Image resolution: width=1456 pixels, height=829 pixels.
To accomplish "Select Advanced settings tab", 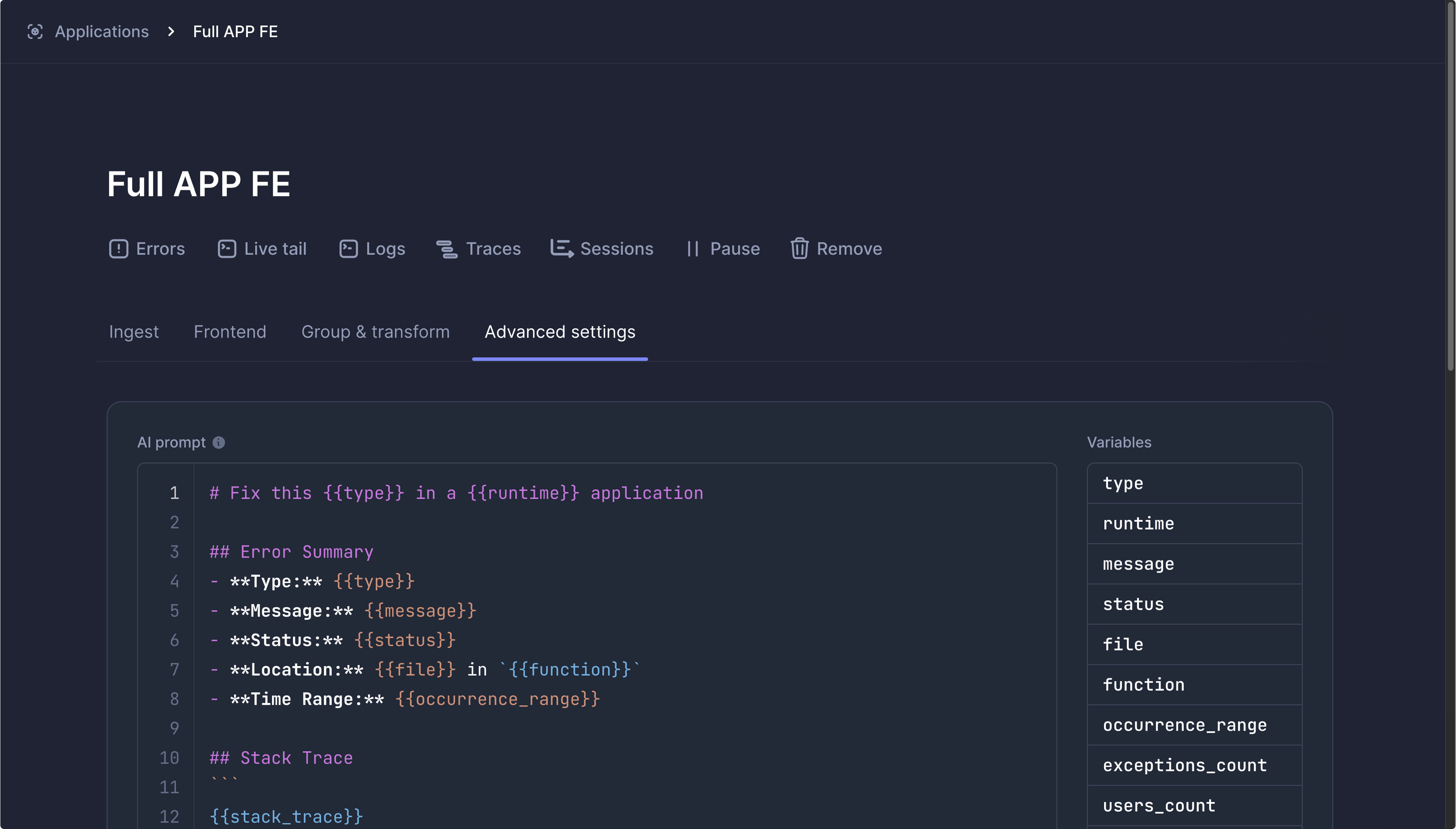I will tap(560, 332).
